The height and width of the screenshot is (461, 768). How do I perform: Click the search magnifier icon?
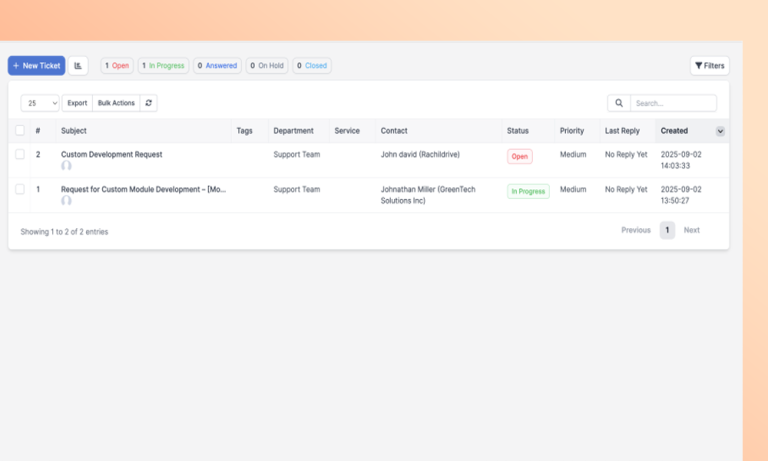click(x=619, y=103)
